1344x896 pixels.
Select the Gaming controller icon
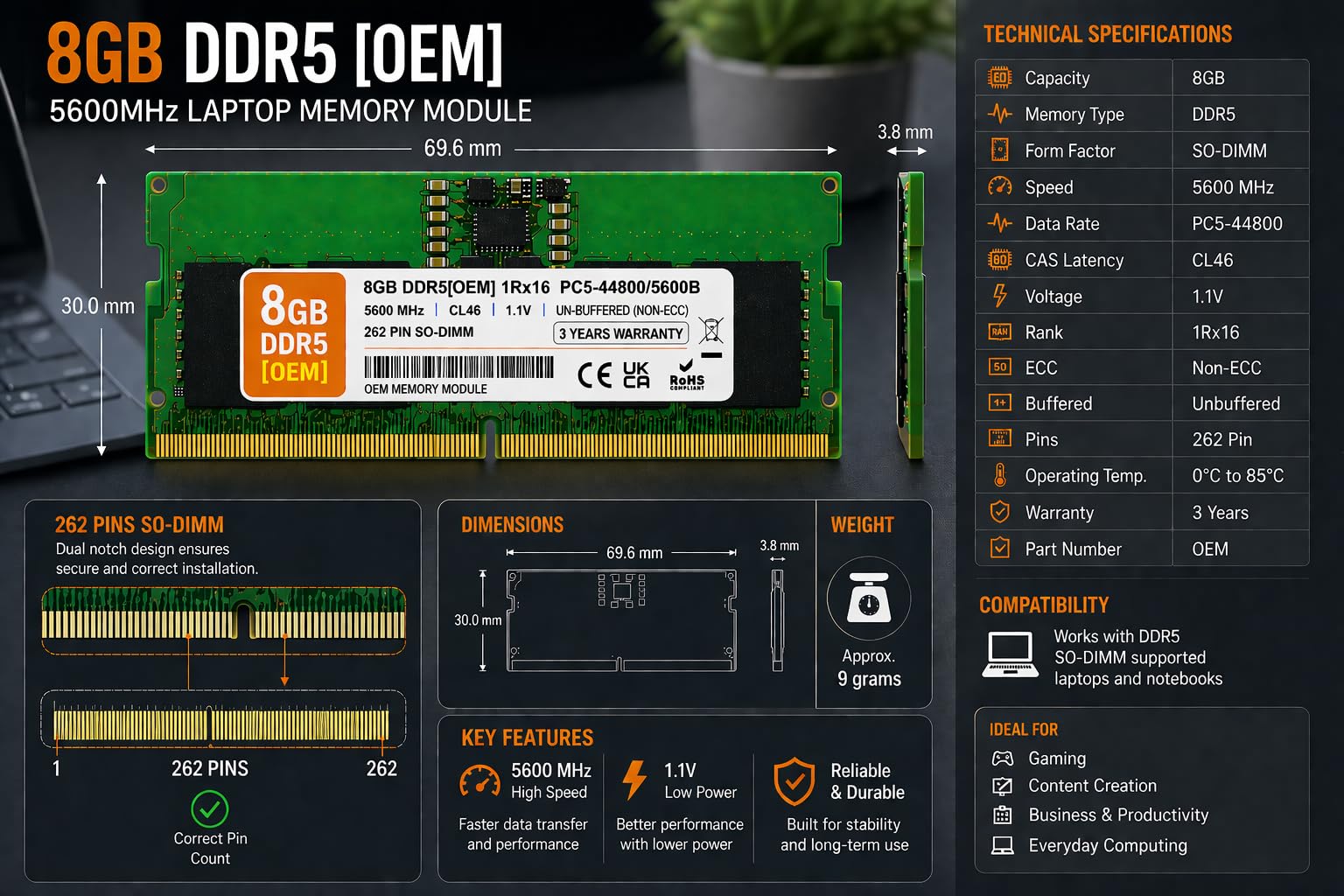pyautogui.click(x=1002, y=759)
